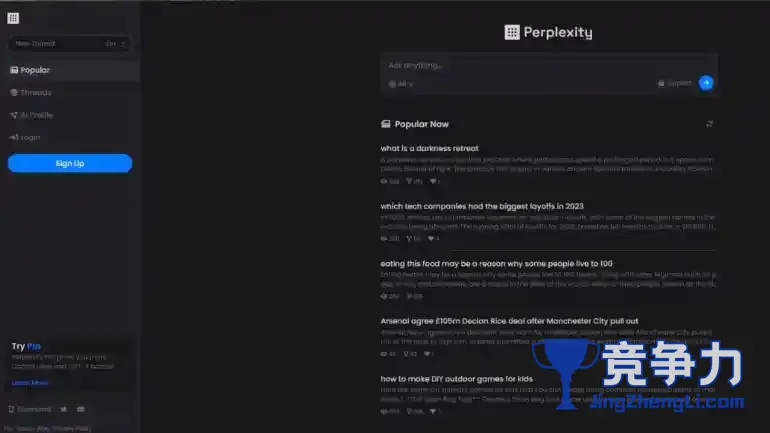Viewport: 770px width, 433px height.
Task: Open 'eating this food' live to 100 thread
Action: tap(496, 264)
